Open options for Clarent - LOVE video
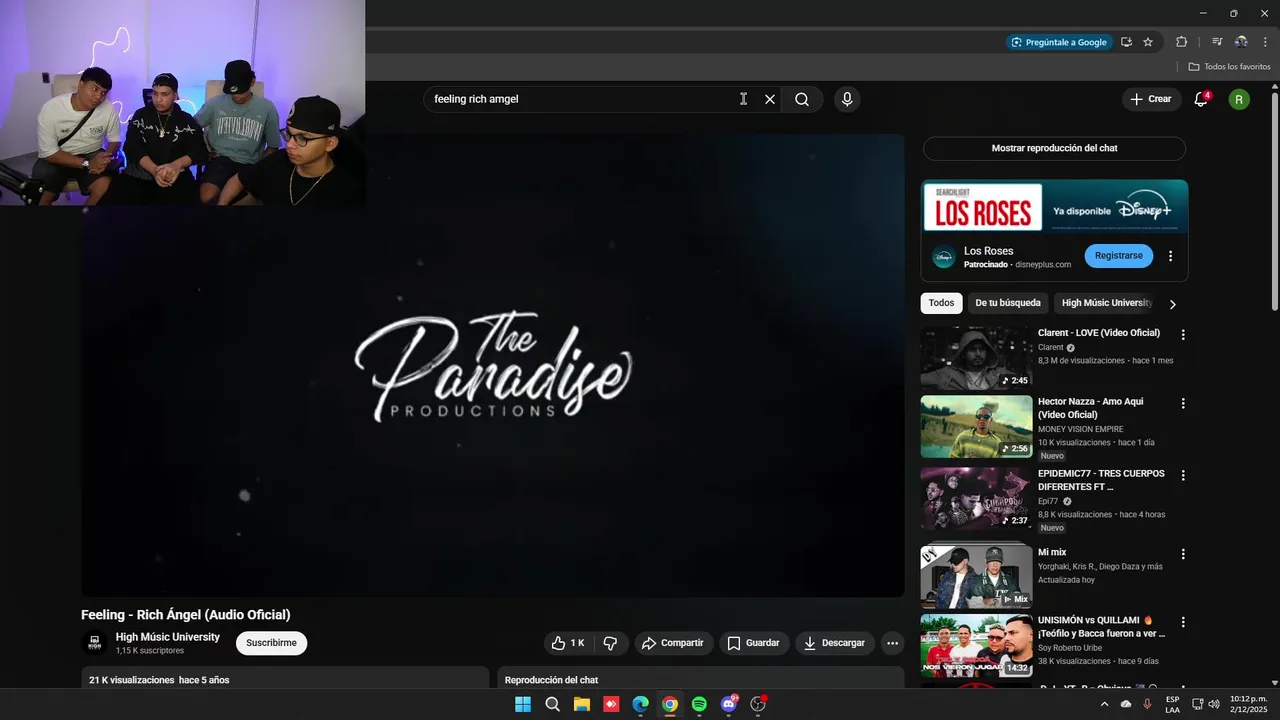Image resolution: width=1280 pixels, height=720 pixels. [x=1183, y=335]
